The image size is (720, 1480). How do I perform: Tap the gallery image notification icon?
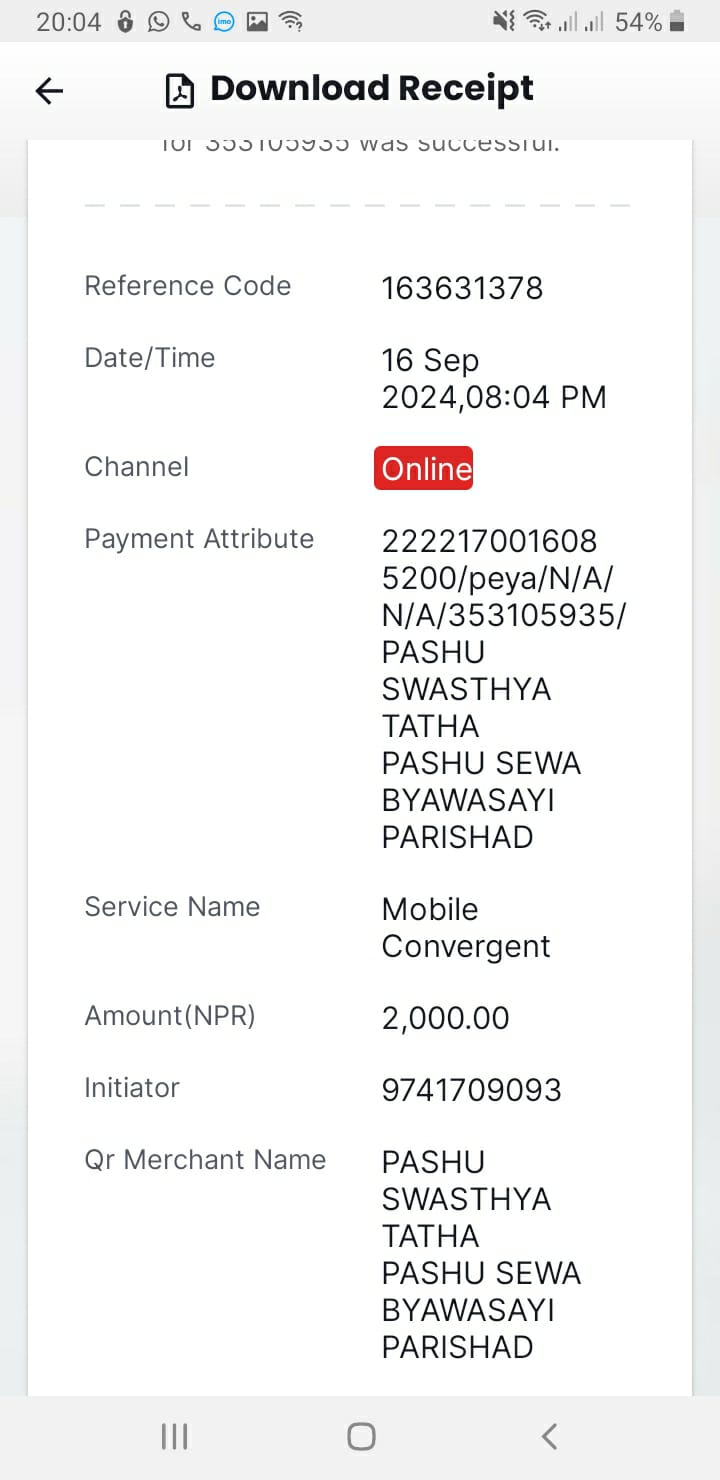(257, 21)
